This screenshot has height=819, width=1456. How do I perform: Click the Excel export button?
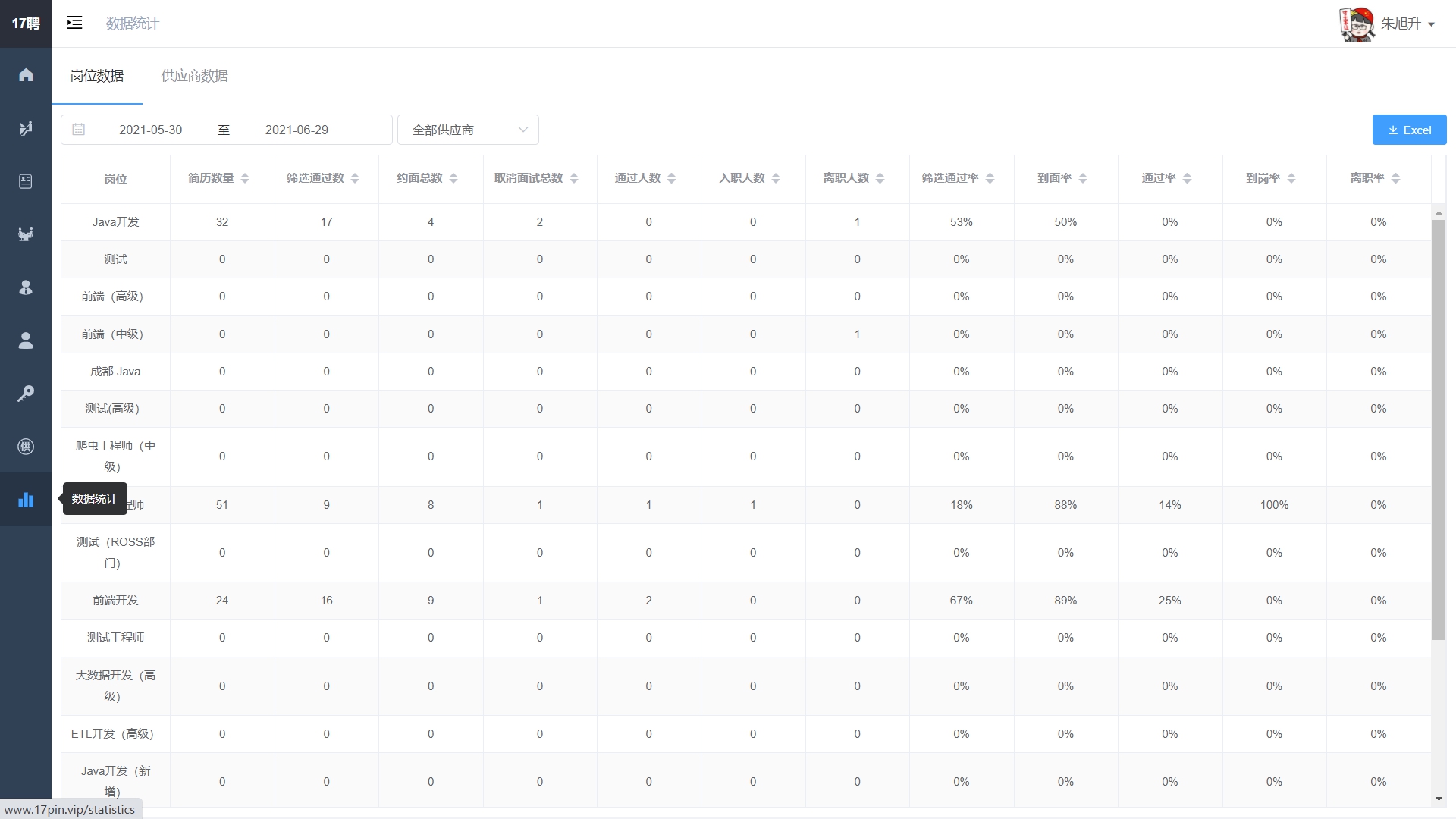pyautogui.click(x=1409, y=130)
